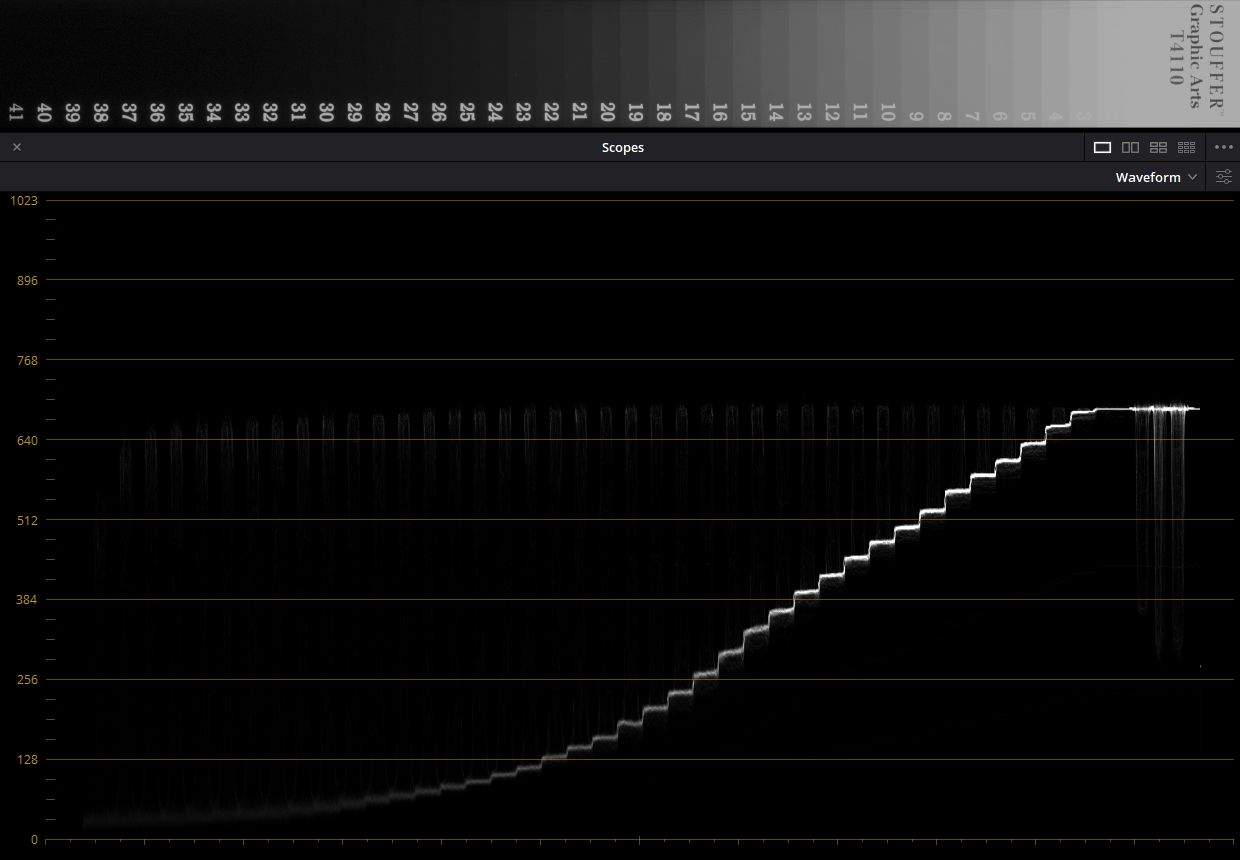Image resolution: width=1240 pixels, height=860 pixels.
Task: Switch scopes to nine-up view layout
Action: pyautogui.click(x=1186, y=147)
